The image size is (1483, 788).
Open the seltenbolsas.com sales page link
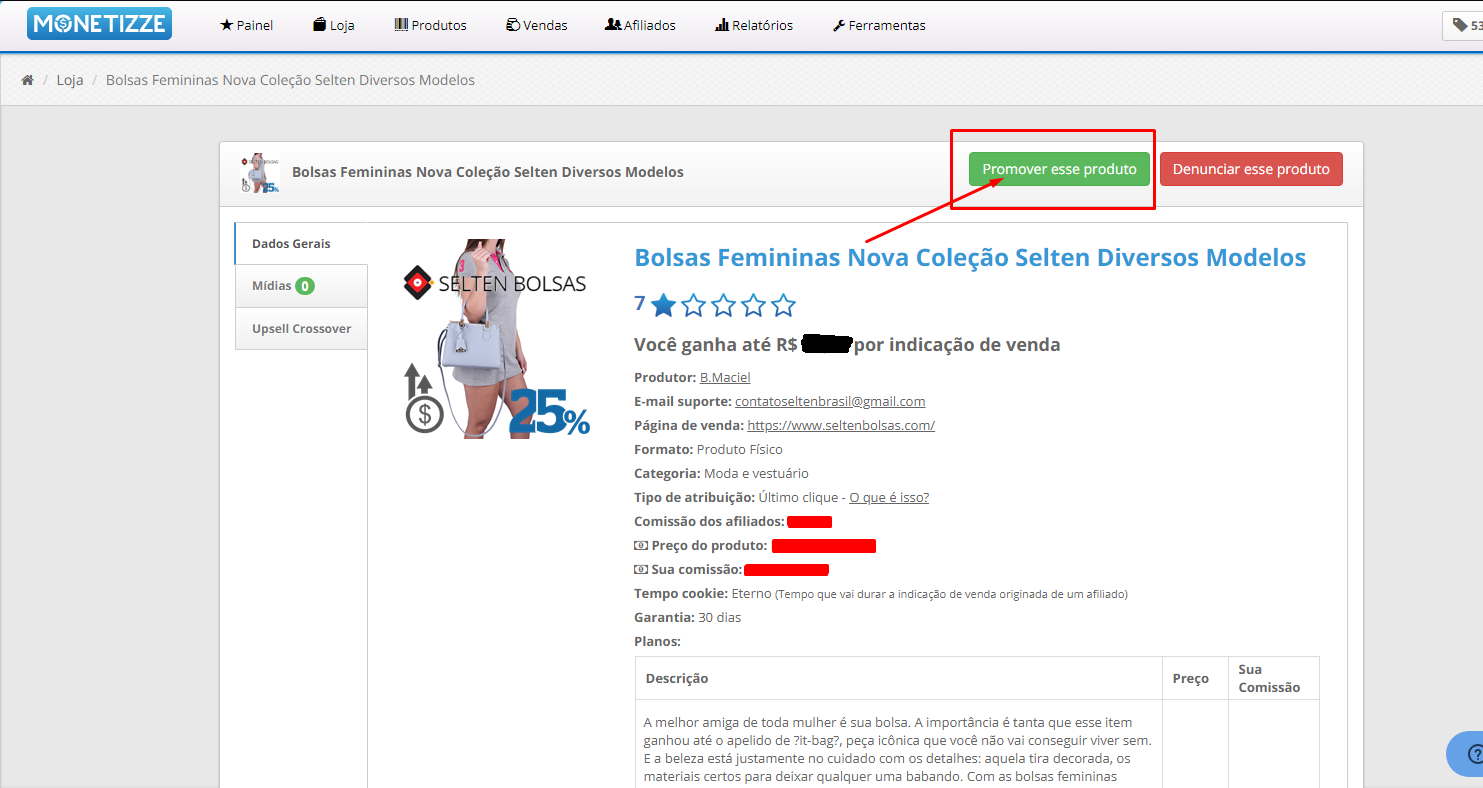[841, 425]
